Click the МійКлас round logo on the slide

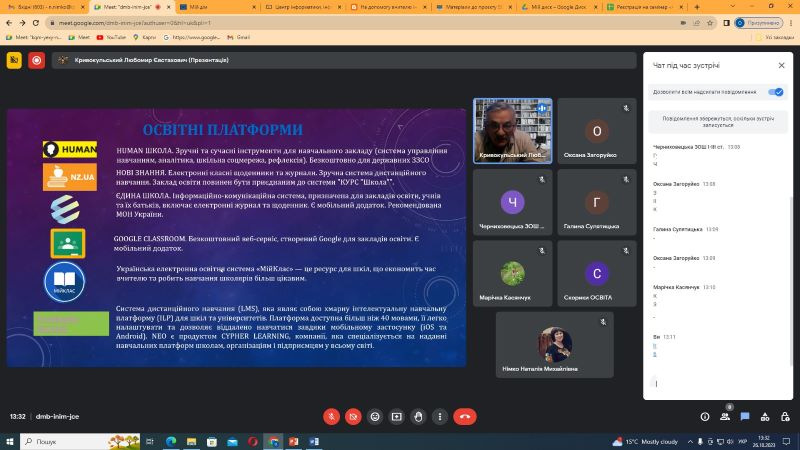tap(64, 282)
